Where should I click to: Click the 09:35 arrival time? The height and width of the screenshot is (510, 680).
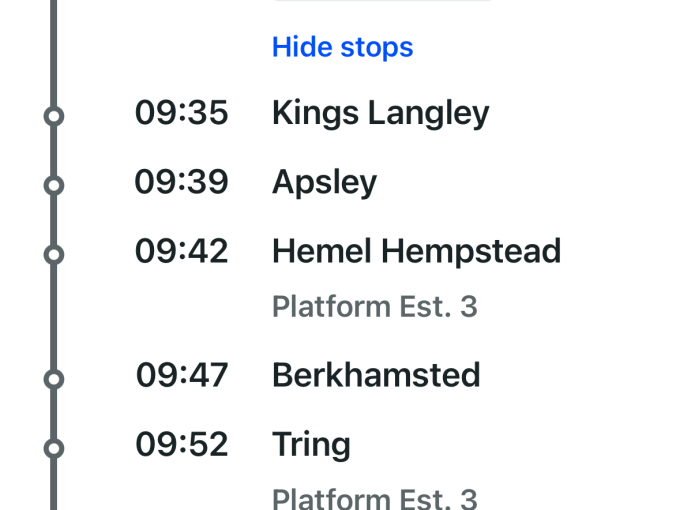pos(182,114)
